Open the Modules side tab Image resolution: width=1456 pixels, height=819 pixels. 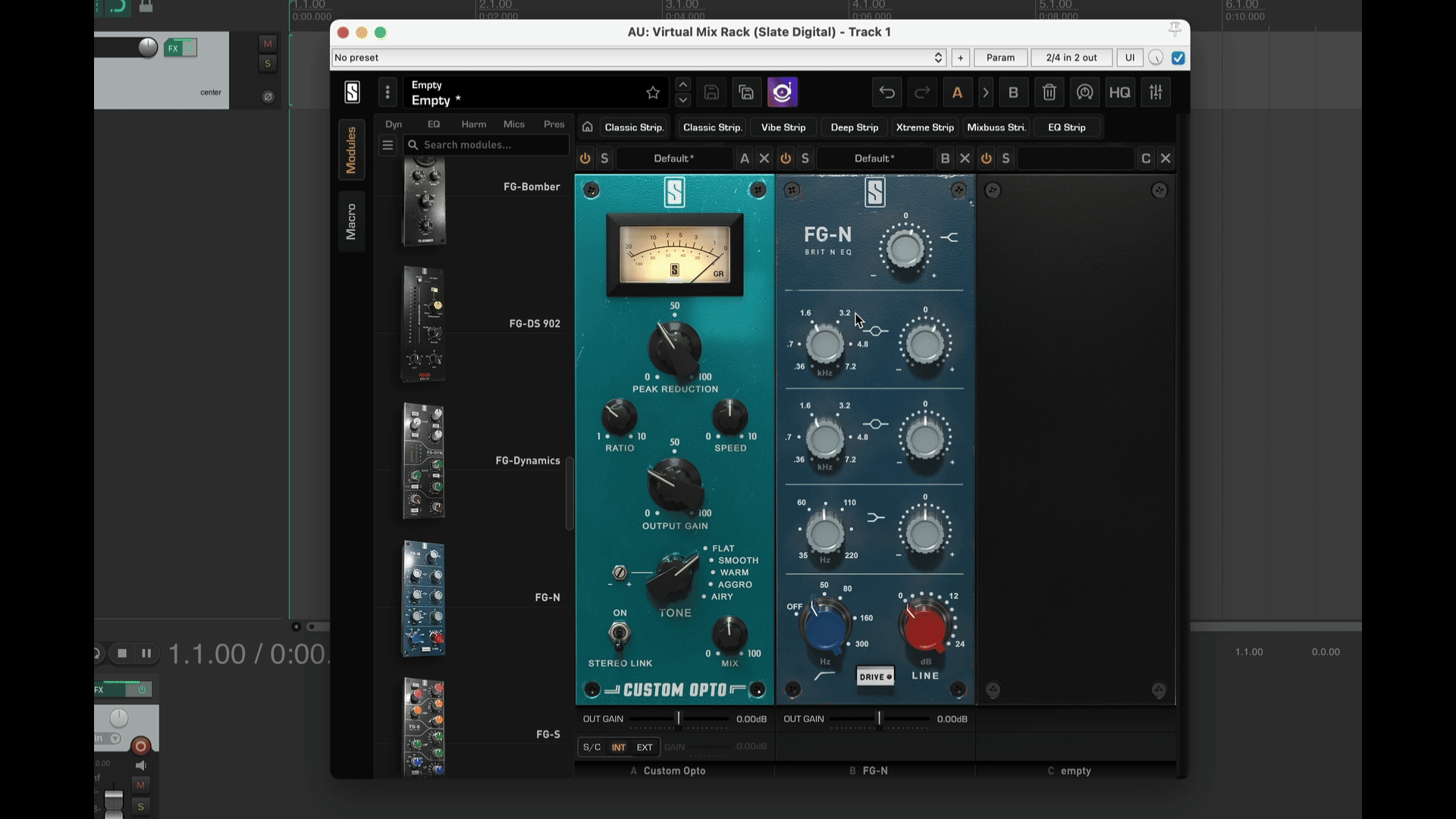(351, 150)
